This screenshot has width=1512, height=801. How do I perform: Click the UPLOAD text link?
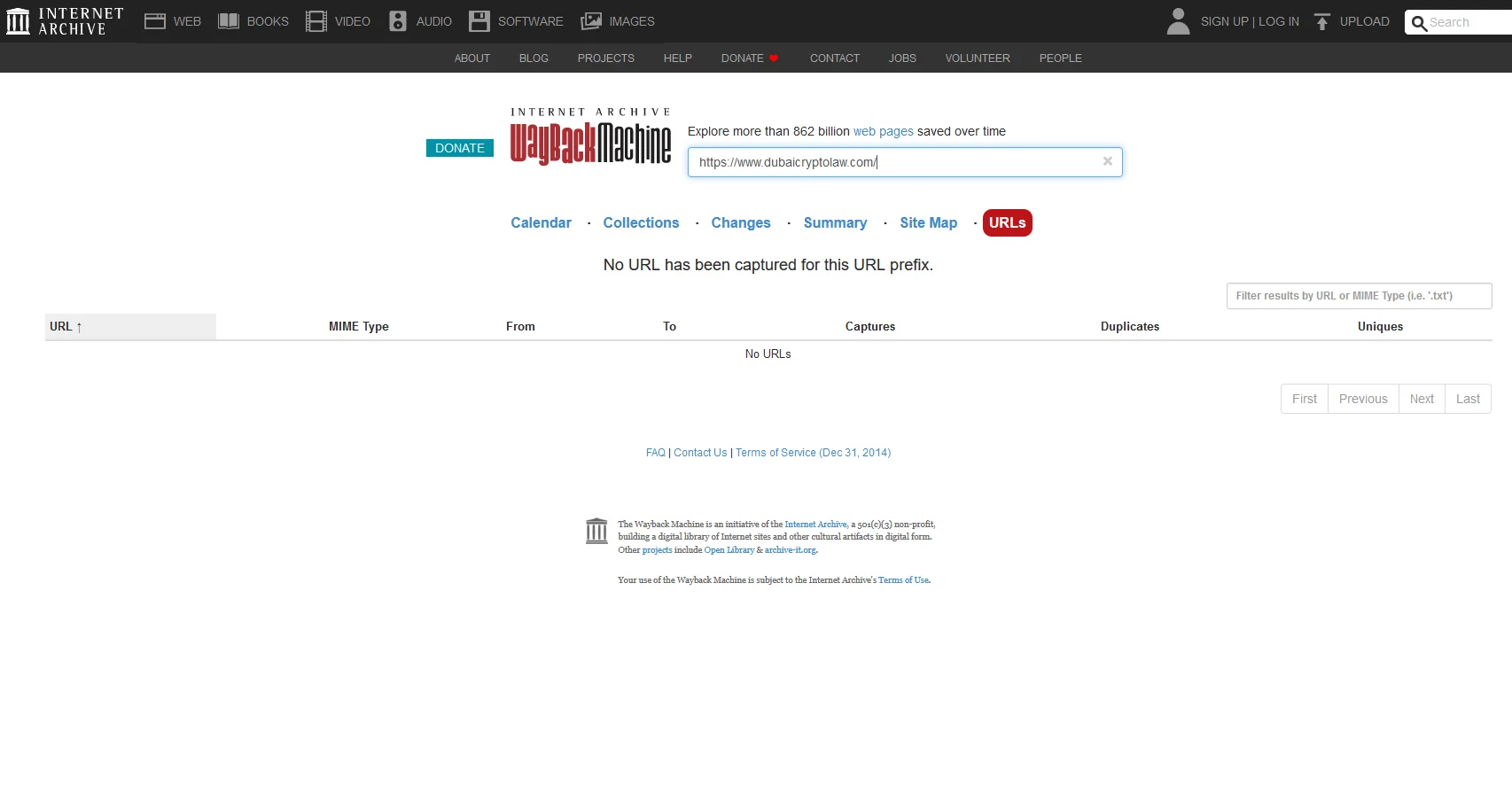(x=1365, y=21)
